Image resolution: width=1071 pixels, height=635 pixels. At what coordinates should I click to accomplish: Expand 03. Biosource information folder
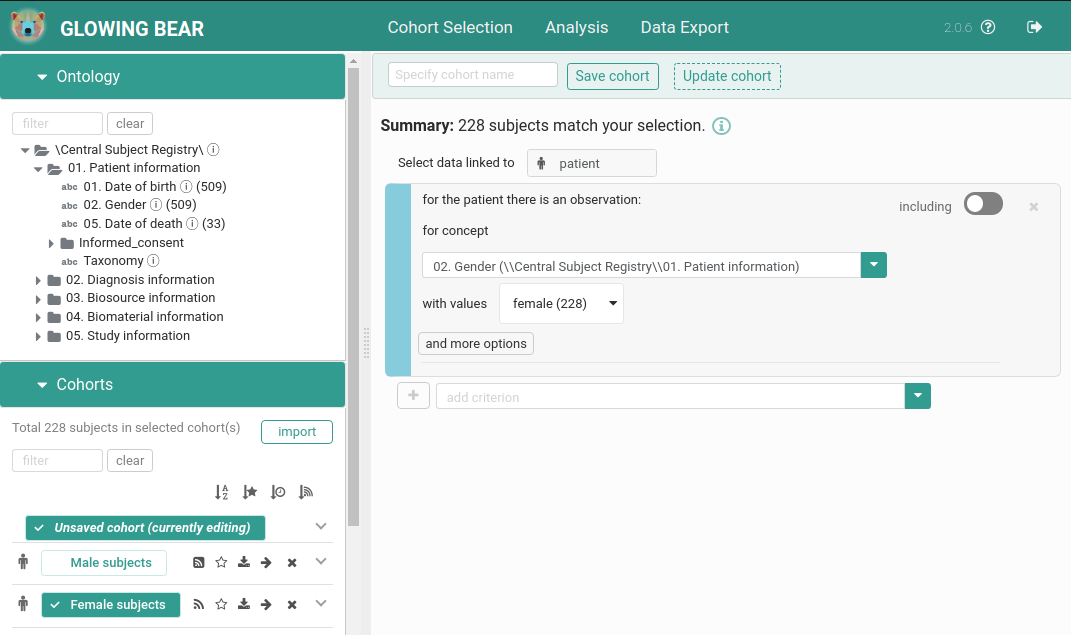(38, 298)
